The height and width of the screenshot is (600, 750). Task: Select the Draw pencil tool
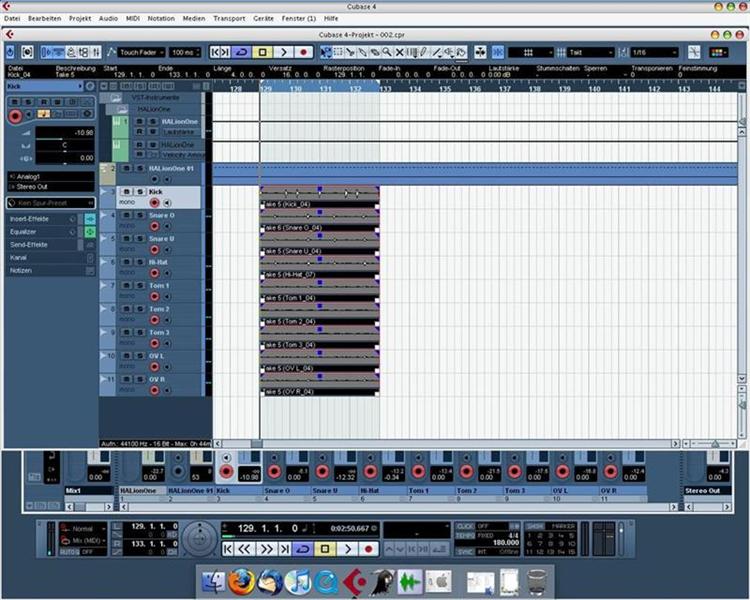click(423, 52)
